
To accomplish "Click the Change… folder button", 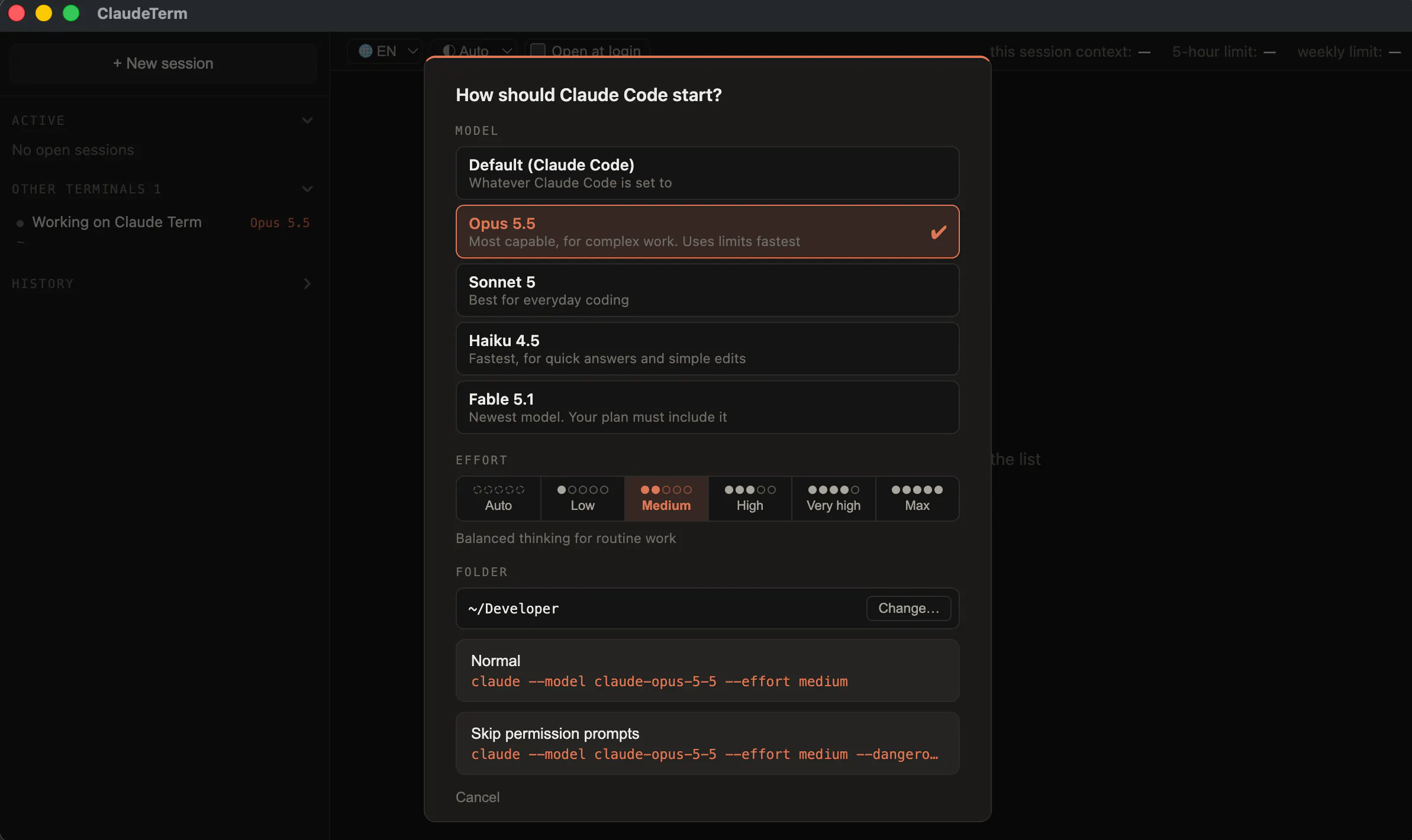I will 908,608.
